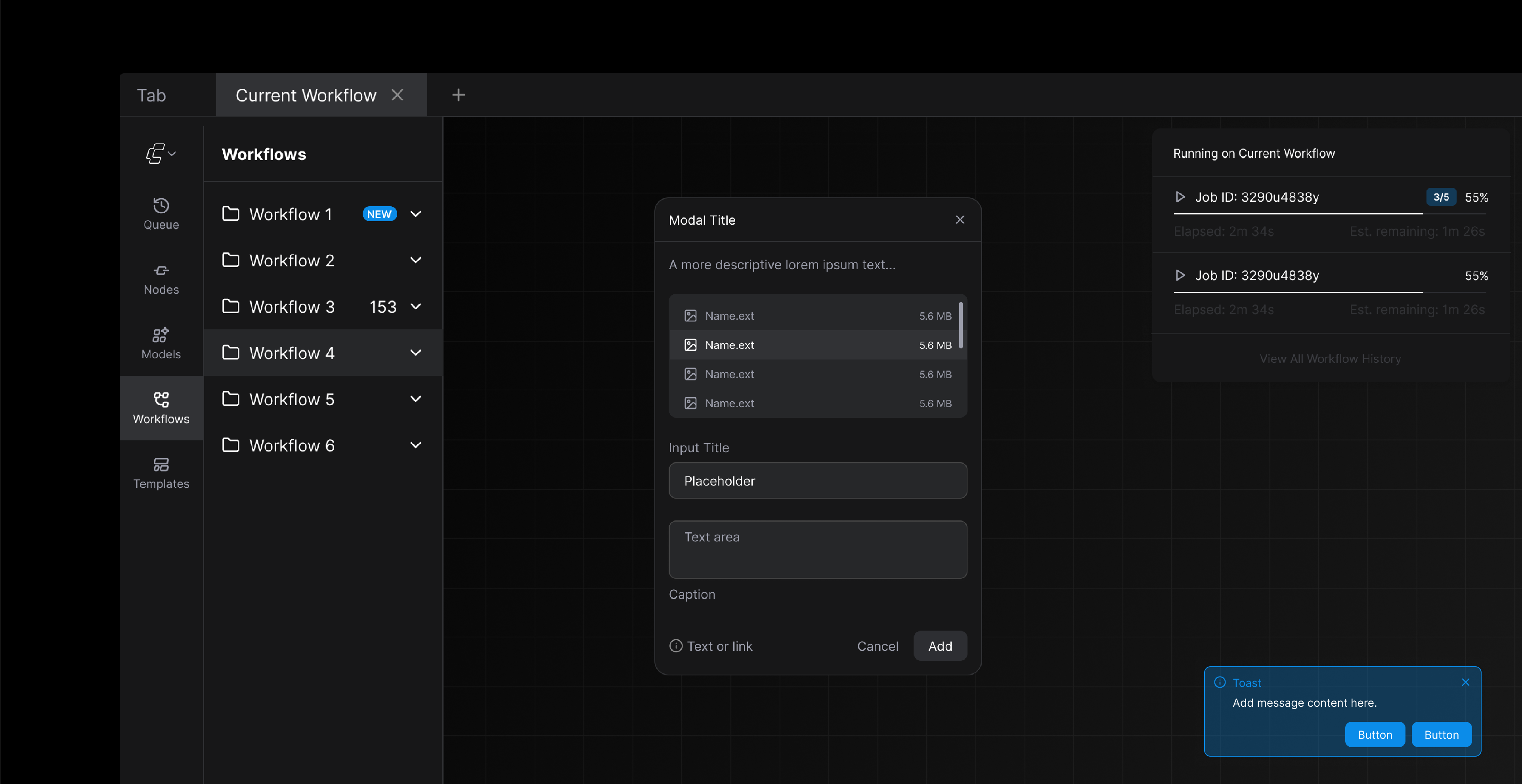1522x784 pixels.
Task: Open a new tab with the plus button
Action: tap(459, 94)
